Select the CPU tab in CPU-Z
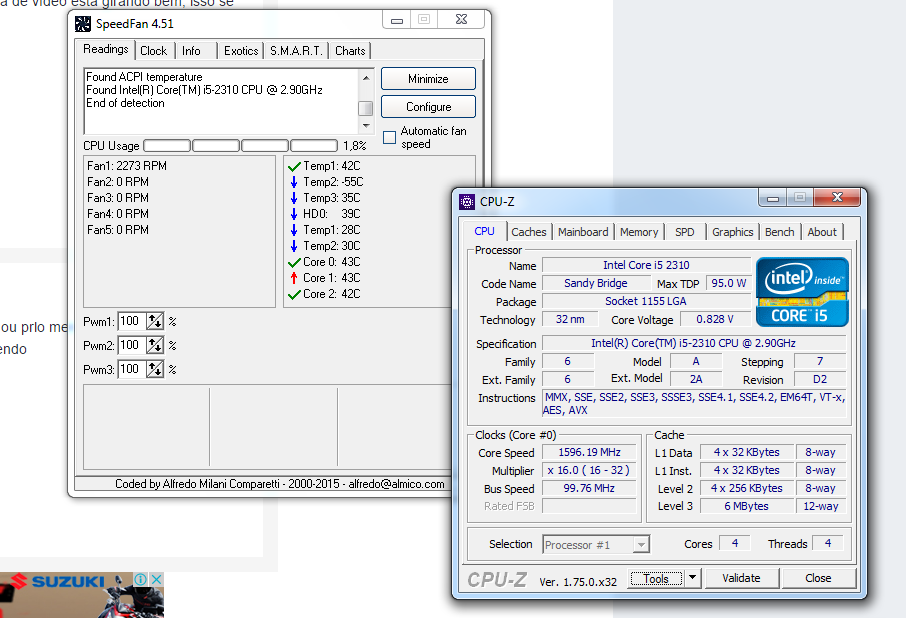This screenshot has width=906, height=618. 484,231
